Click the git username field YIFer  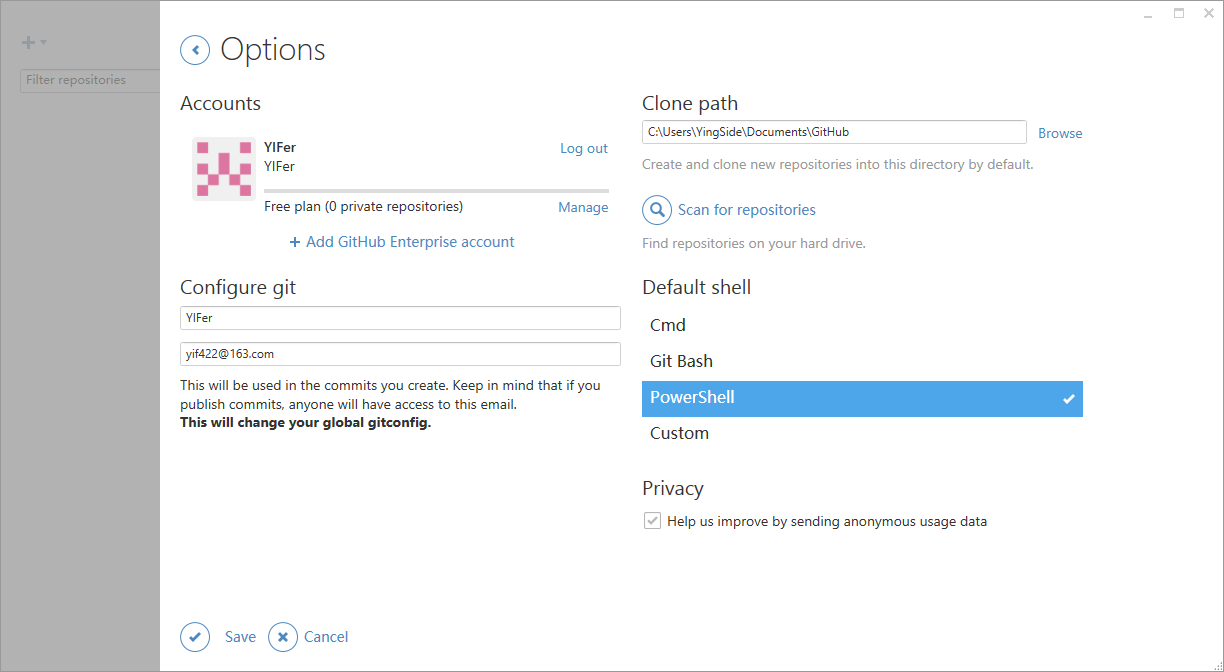click(x=400, y=318)
